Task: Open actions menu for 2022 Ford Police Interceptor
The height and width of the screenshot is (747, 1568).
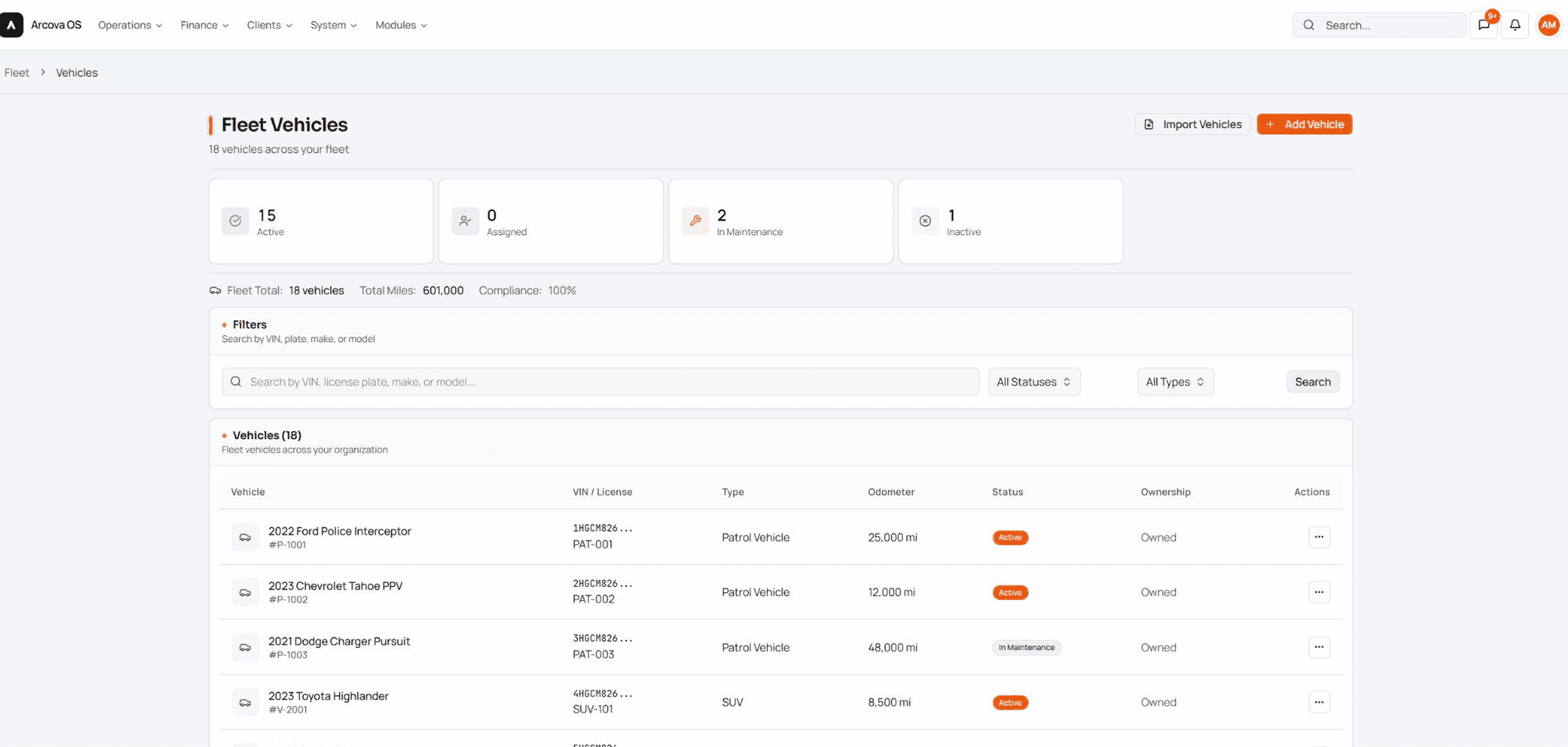Action: (1319, 537)
